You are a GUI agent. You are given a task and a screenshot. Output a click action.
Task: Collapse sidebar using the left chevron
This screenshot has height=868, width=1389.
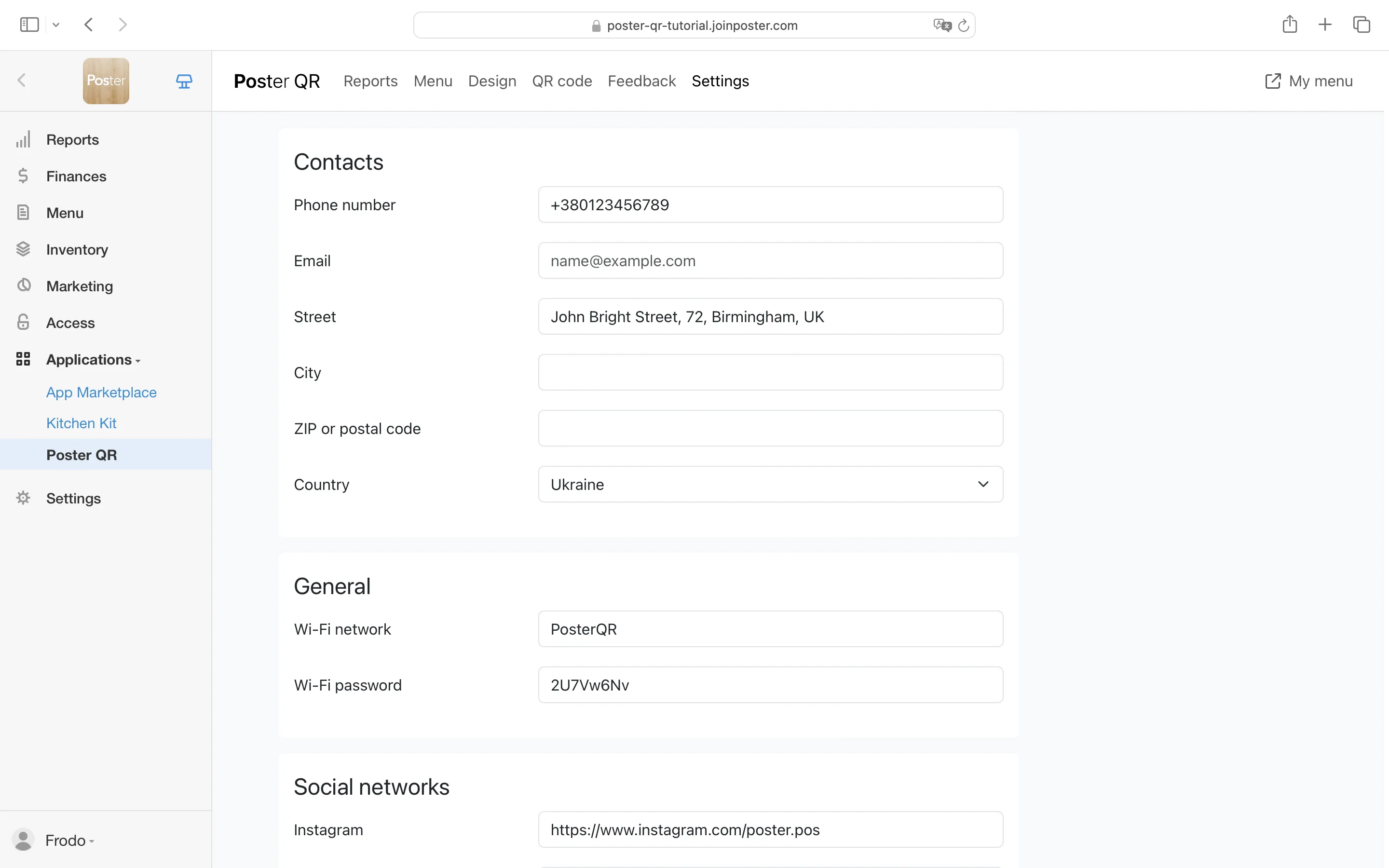click(22, 81)
